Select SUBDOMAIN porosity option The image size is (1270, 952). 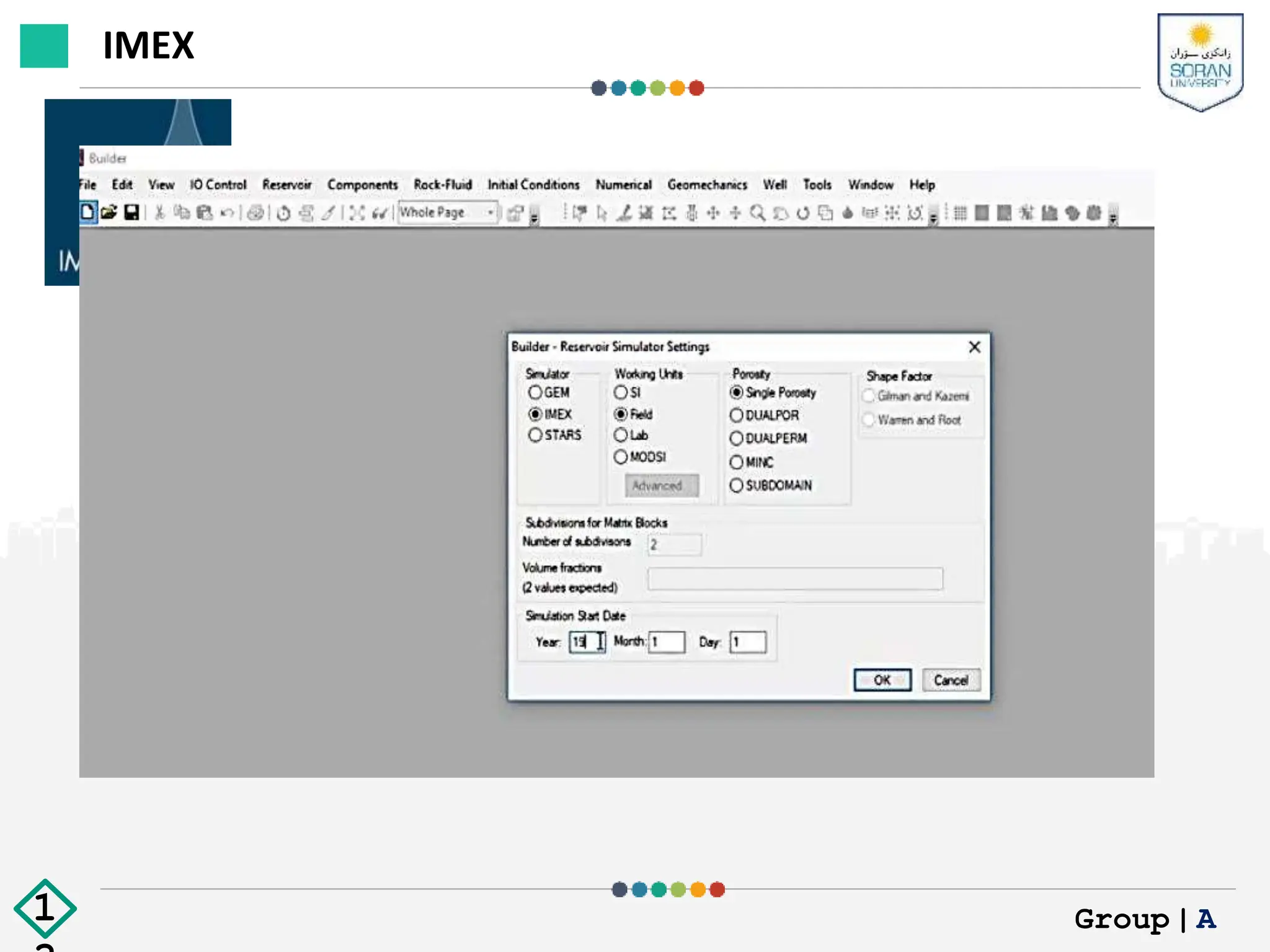737,485
